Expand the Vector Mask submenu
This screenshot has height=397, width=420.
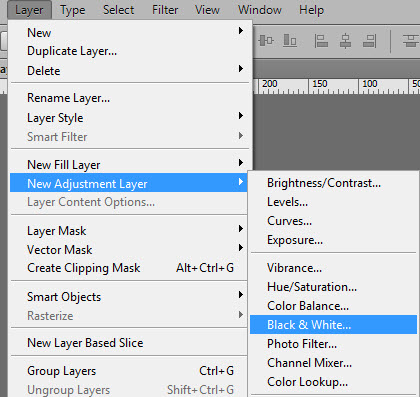tap(129, 250)
